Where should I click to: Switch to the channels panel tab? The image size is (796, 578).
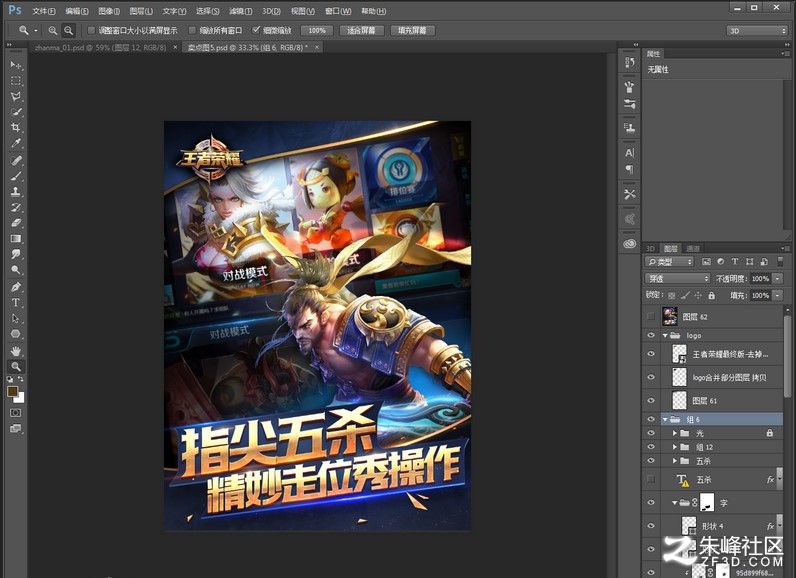pos(693,248)
